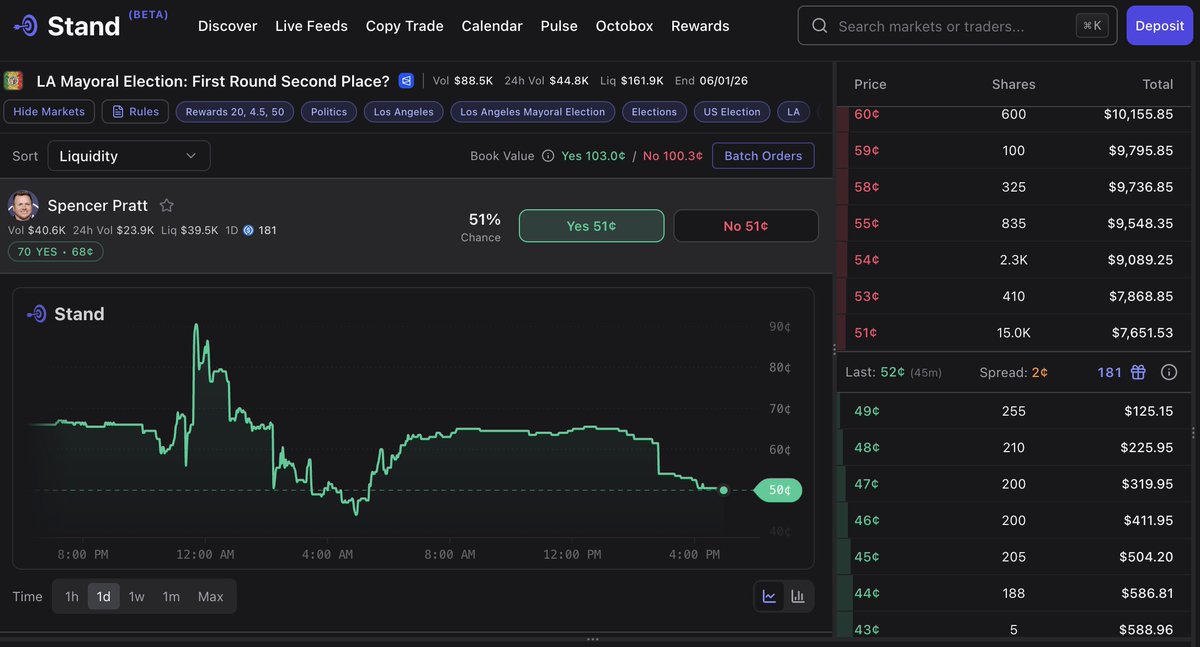
Task: Click the 59¢ ask row
Action: point(1013,150)
